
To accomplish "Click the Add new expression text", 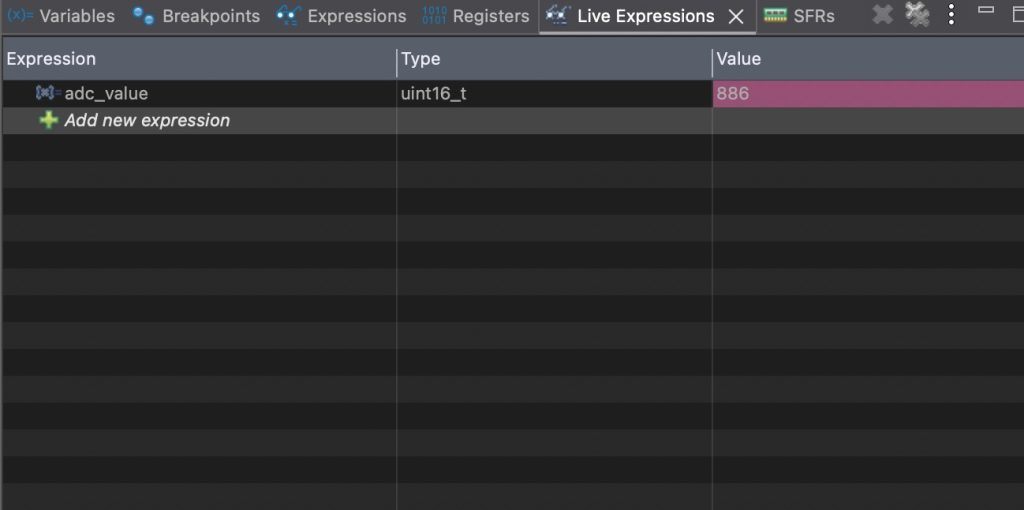I will [147, 120].
